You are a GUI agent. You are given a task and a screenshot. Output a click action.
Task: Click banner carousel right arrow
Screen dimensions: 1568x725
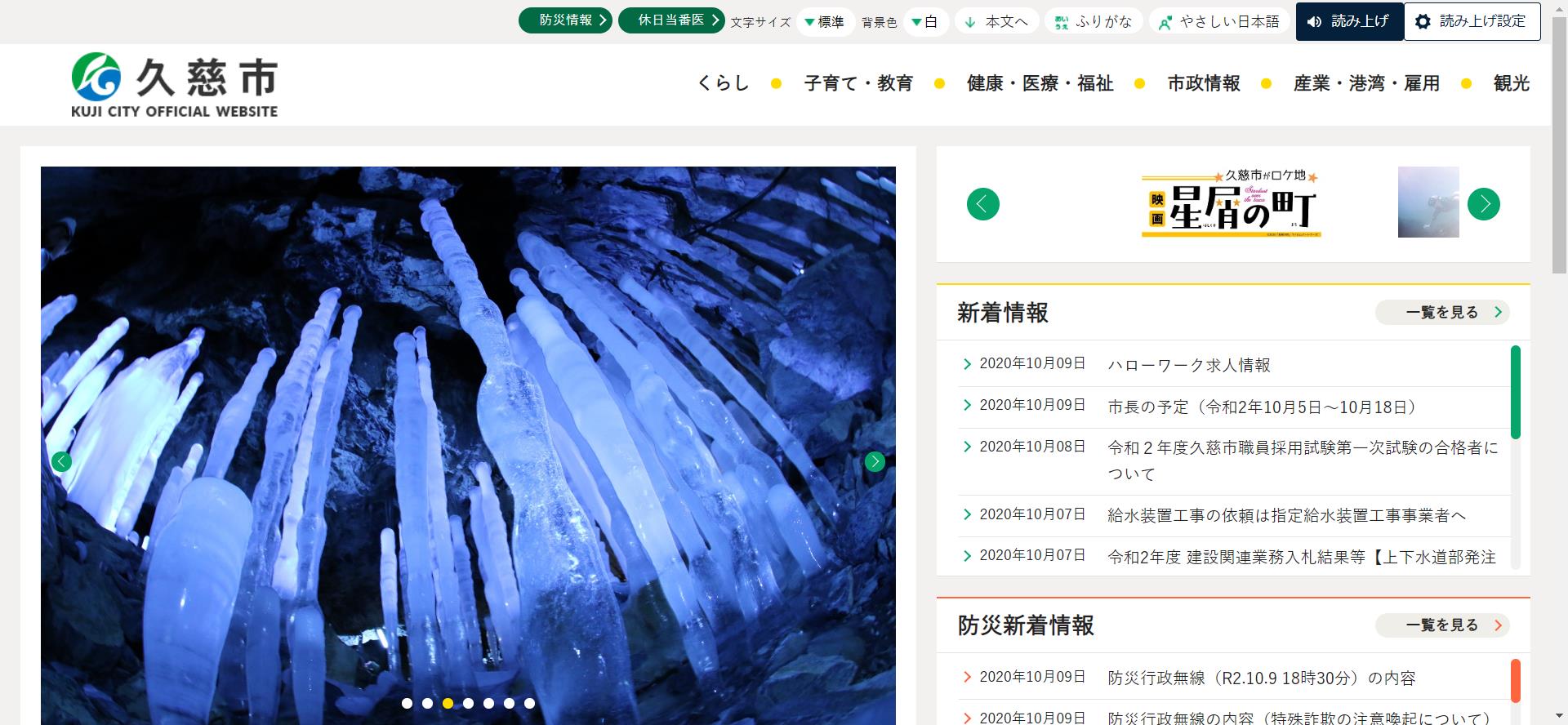[x=1483, y=204]
